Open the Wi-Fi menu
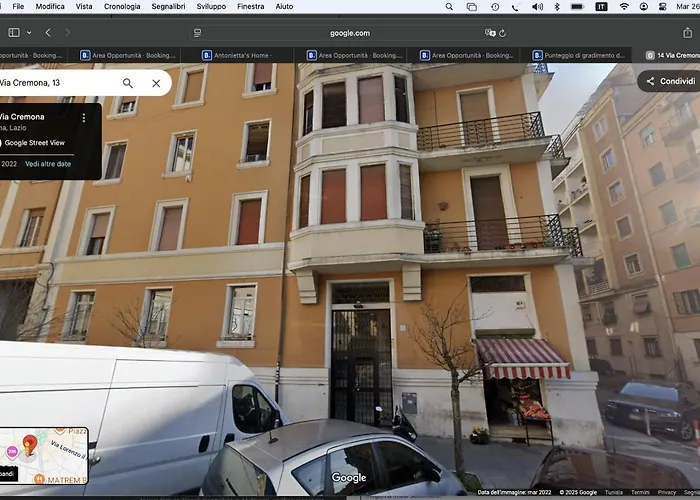 [624, 6]
